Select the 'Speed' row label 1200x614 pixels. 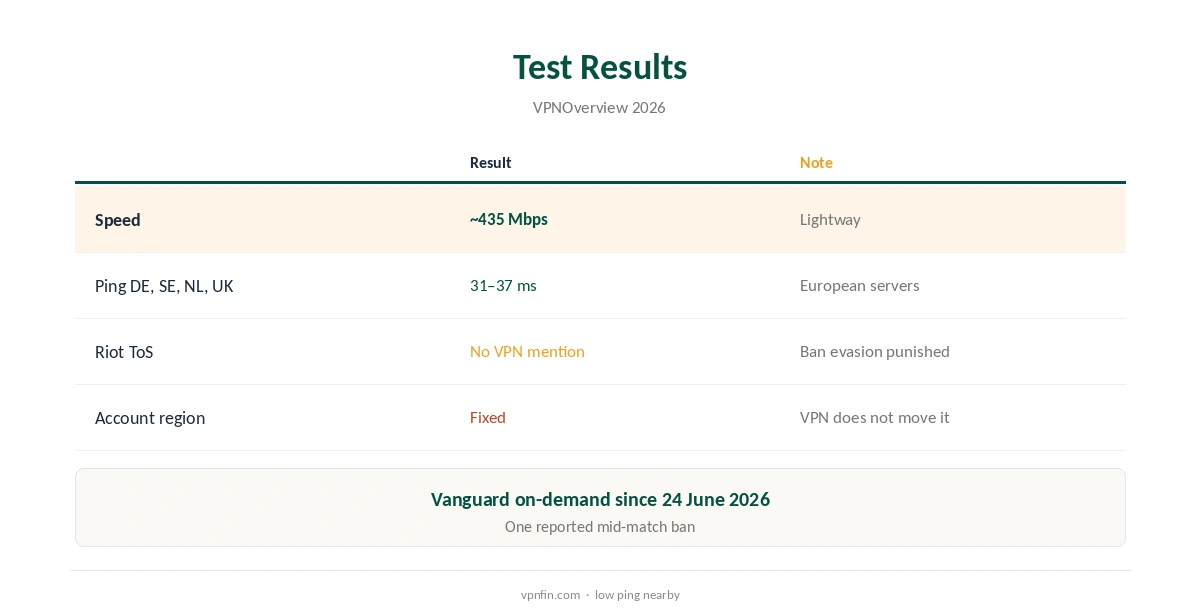click(117, 220)
